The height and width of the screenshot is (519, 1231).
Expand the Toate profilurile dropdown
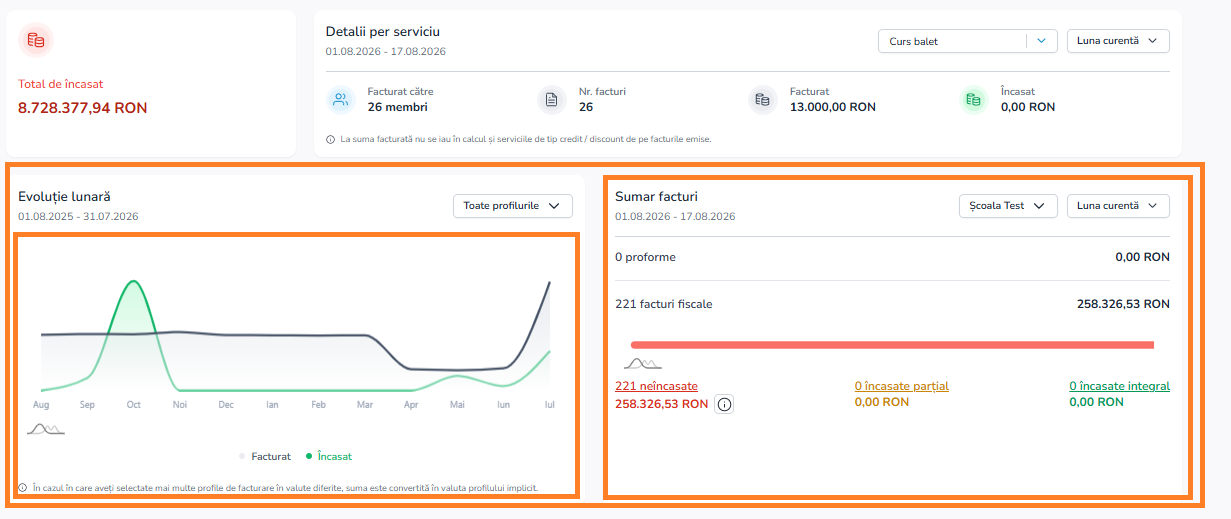point(513,206)
